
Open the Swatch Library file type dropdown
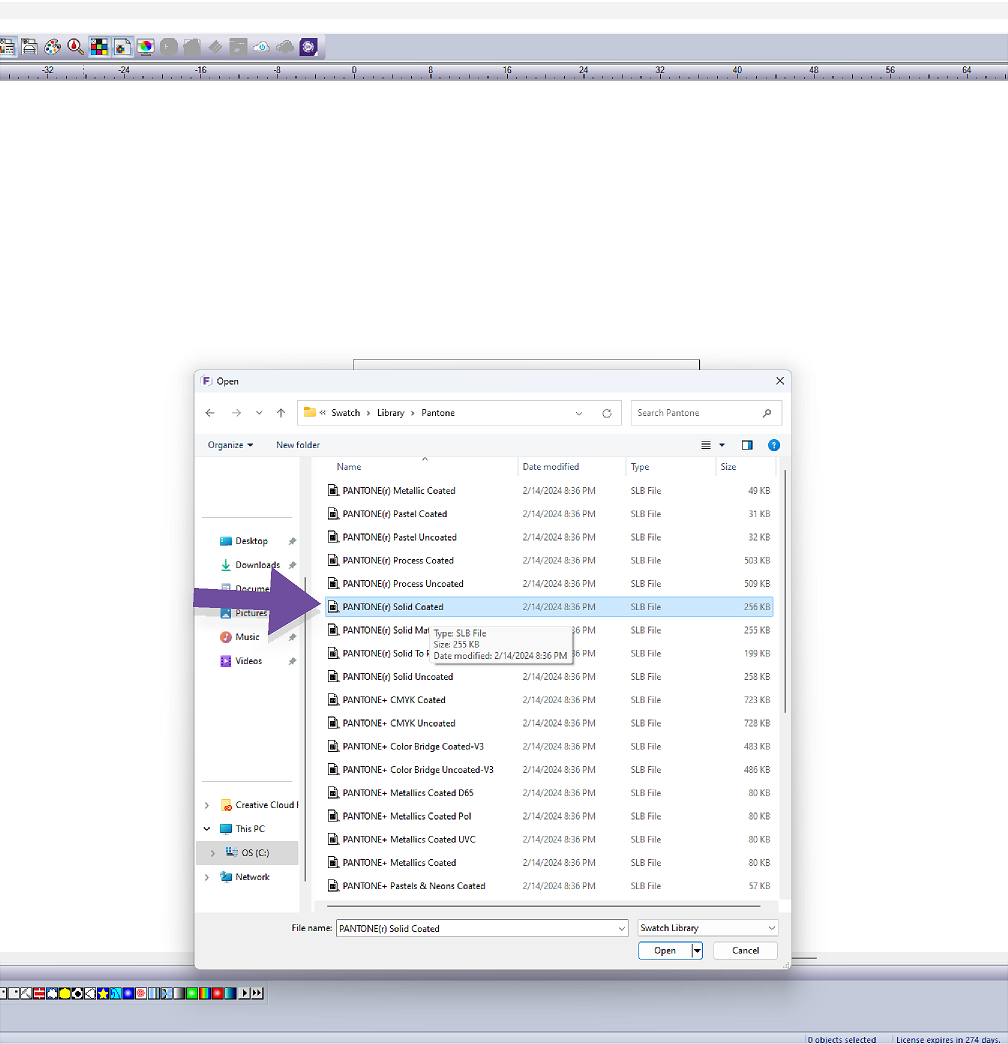[707, 927]
